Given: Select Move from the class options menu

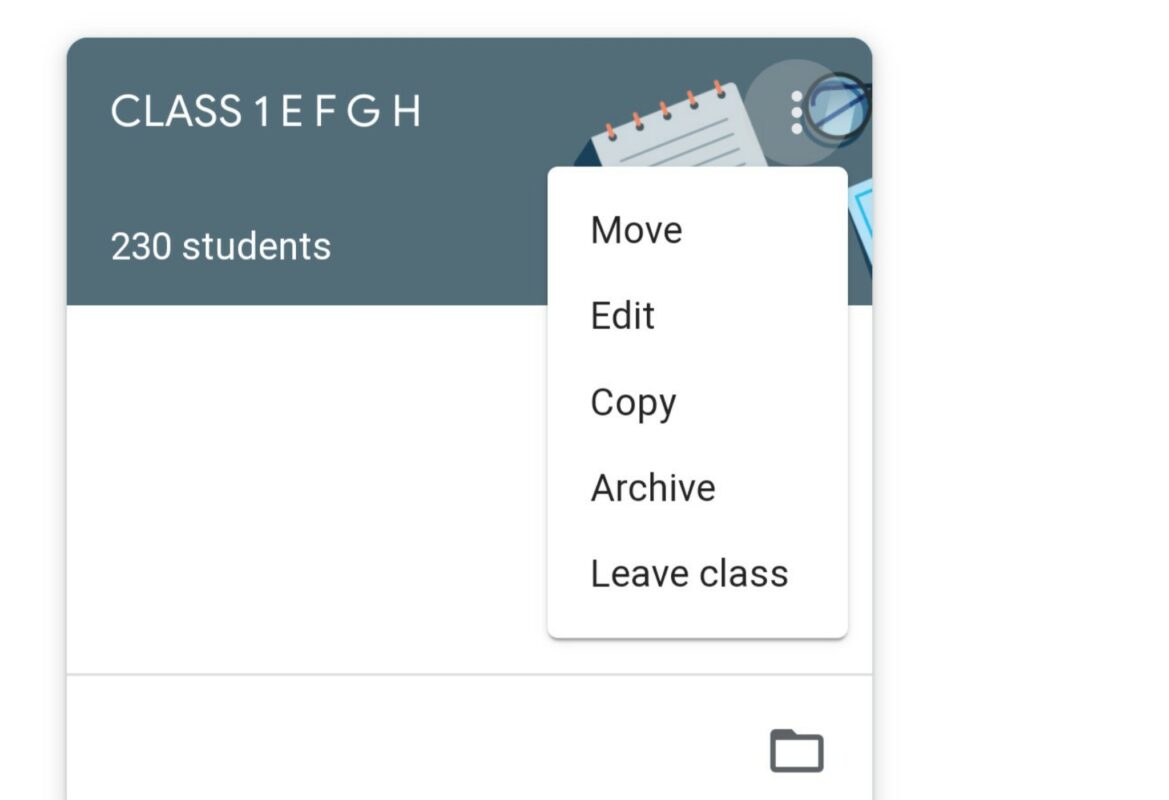Looking at the screenshot, I should [636, 229].
